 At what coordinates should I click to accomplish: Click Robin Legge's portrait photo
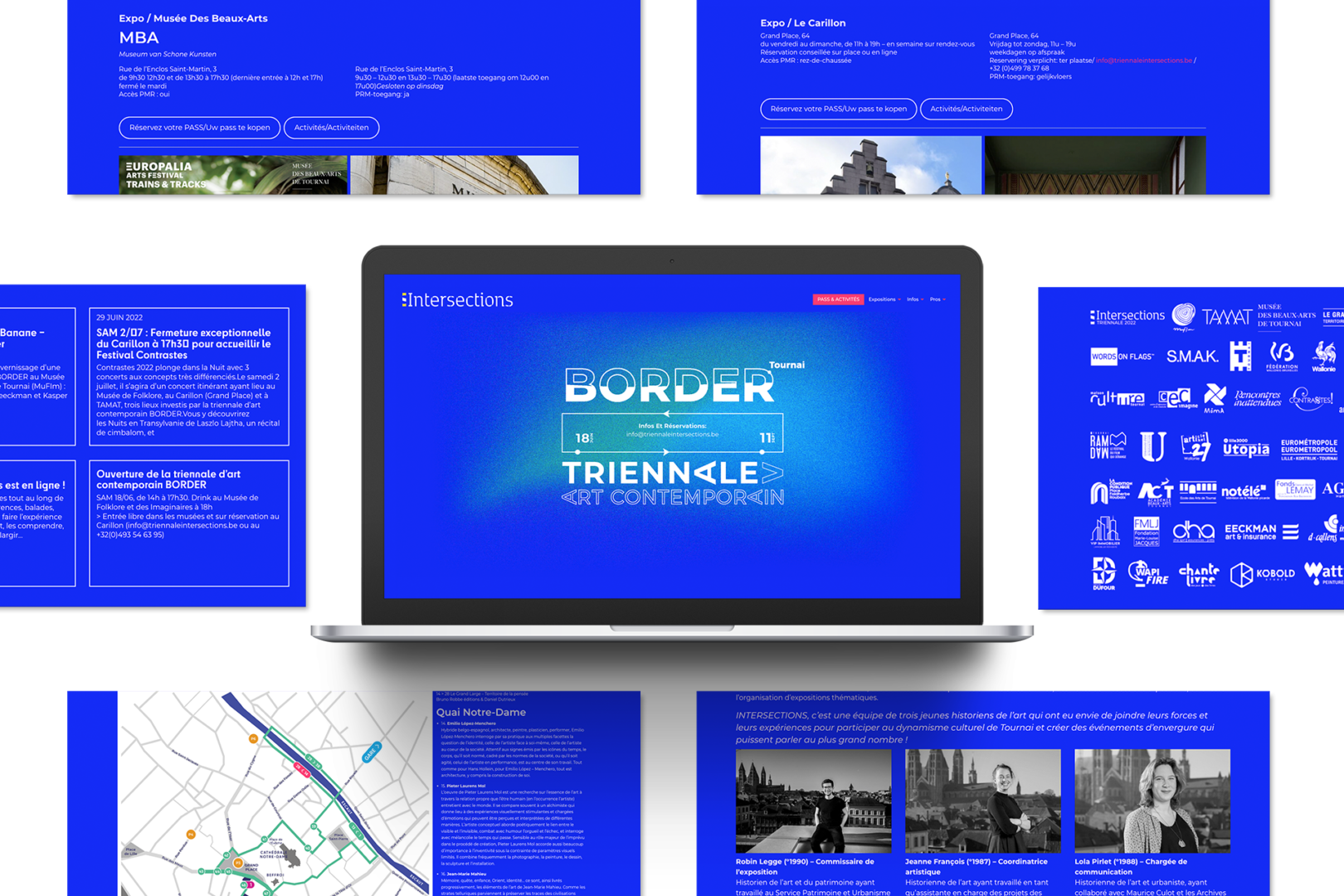click(x=813, y=801)
